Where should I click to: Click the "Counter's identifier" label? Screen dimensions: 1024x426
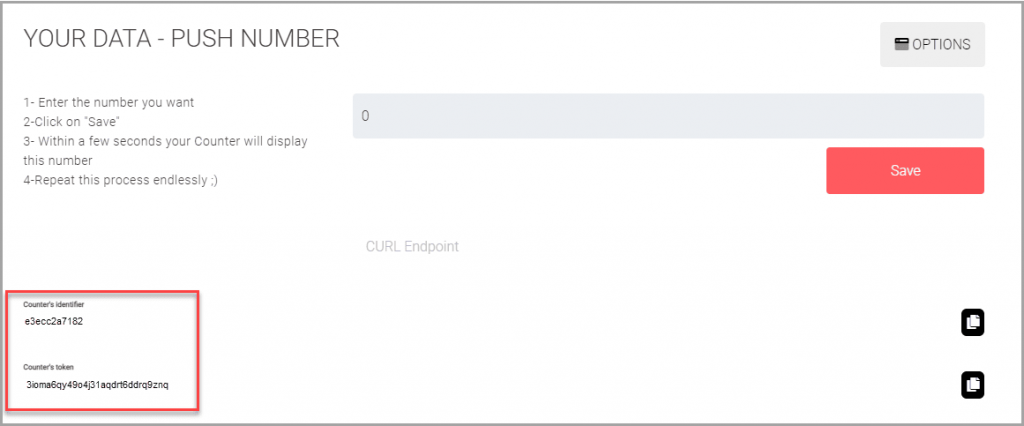pos(54,304)
